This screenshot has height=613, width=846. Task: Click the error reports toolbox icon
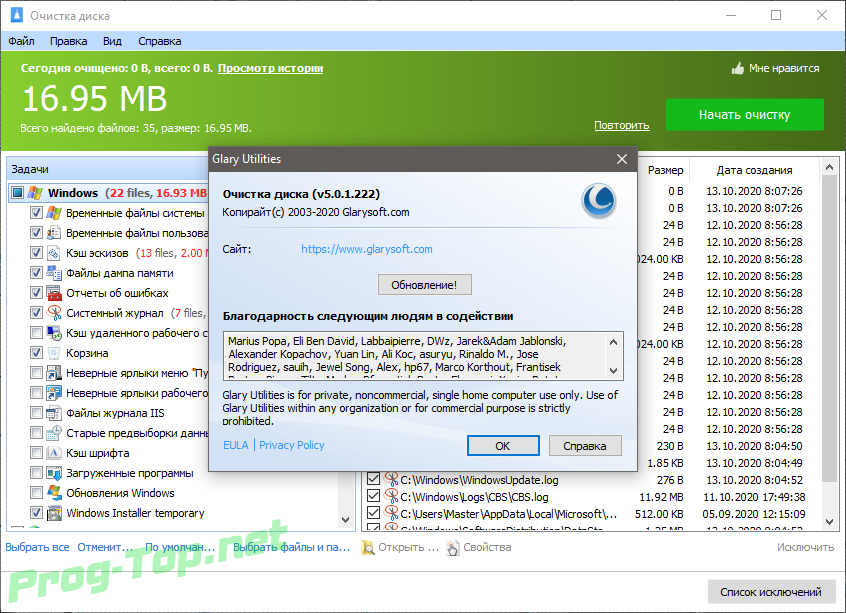(54, 292)
